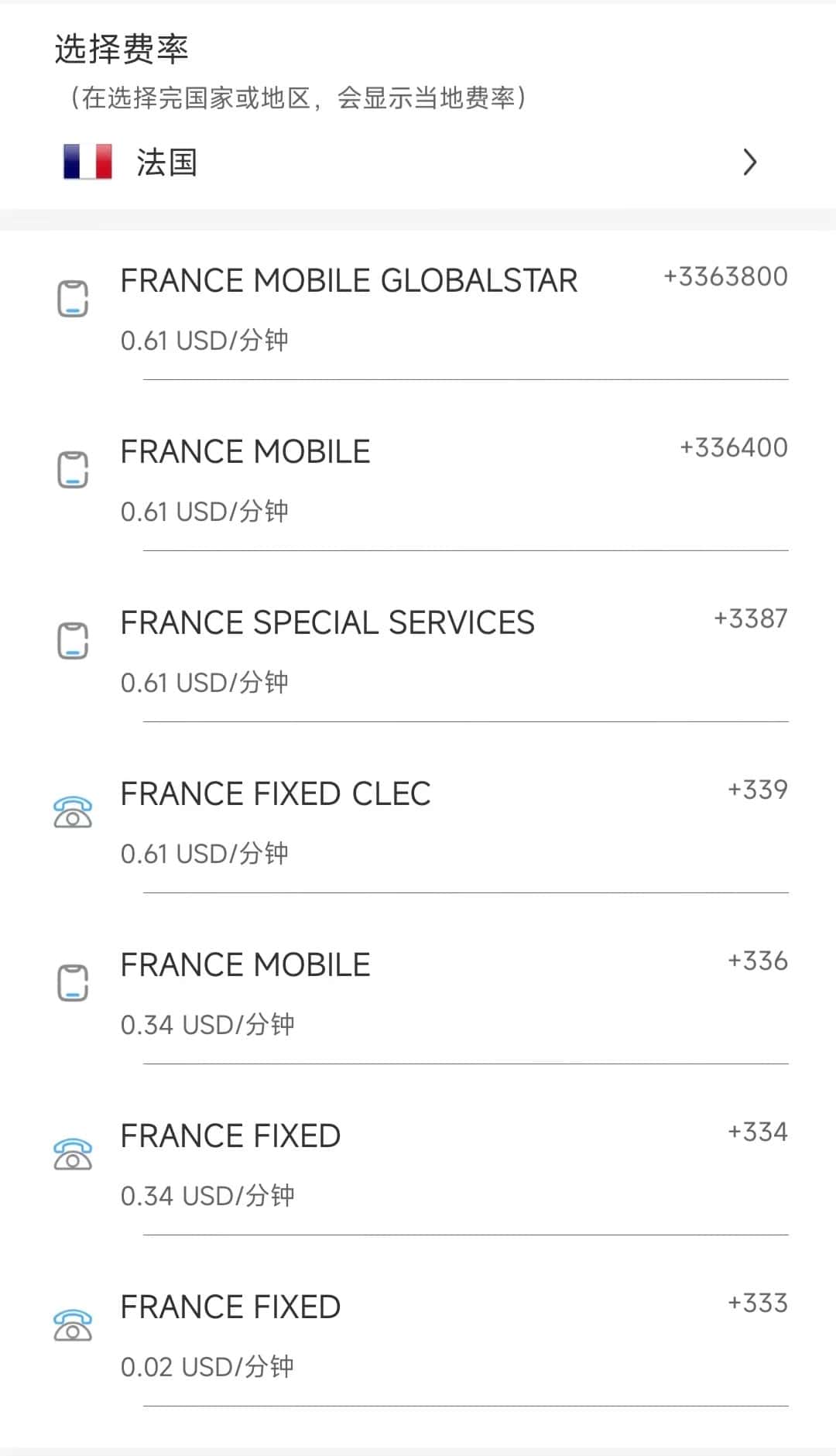Tap mobile icon for FRANCE MOBILE GLOBALSTAR
Screen dimensions: 836x1456
73,299
